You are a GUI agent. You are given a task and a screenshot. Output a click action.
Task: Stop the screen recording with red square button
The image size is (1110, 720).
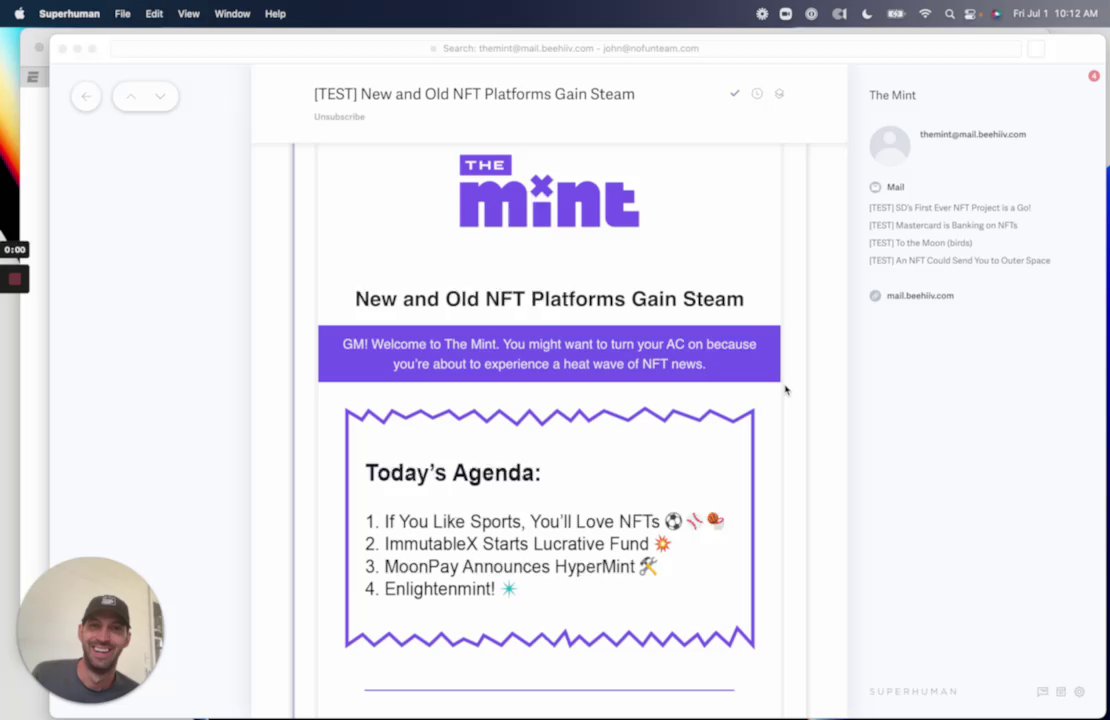pyautogui.click(x=14, y=280)
